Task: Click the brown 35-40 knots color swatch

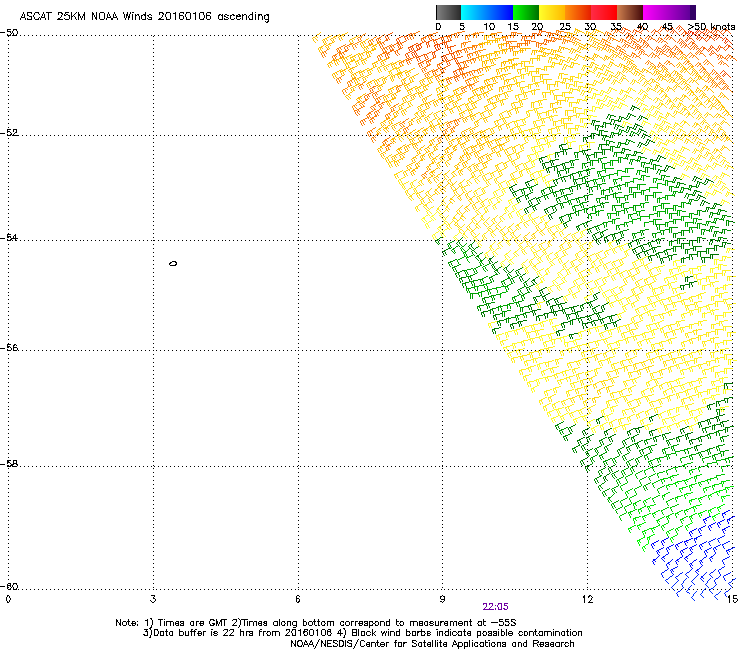Action: [x=630, y=12]
